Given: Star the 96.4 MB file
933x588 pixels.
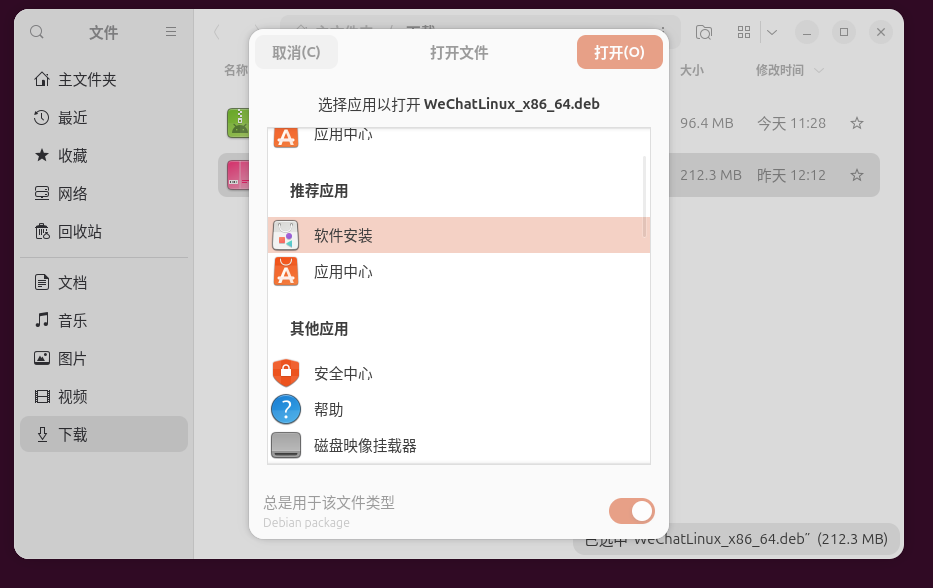Looking at the screenshot, I should tap(857, 123).
